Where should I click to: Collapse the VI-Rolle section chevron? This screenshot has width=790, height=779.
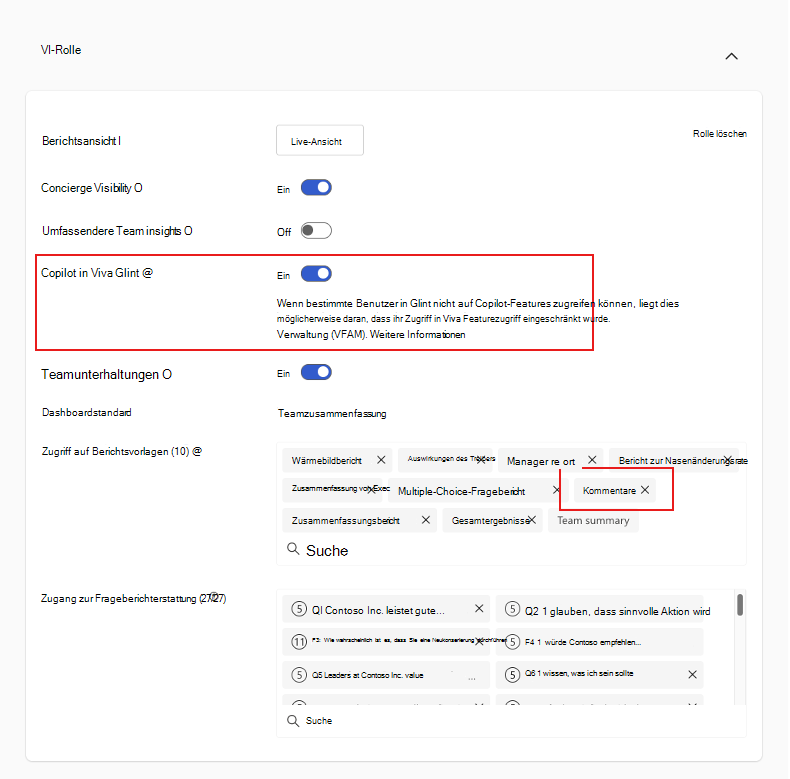[731, 56]
